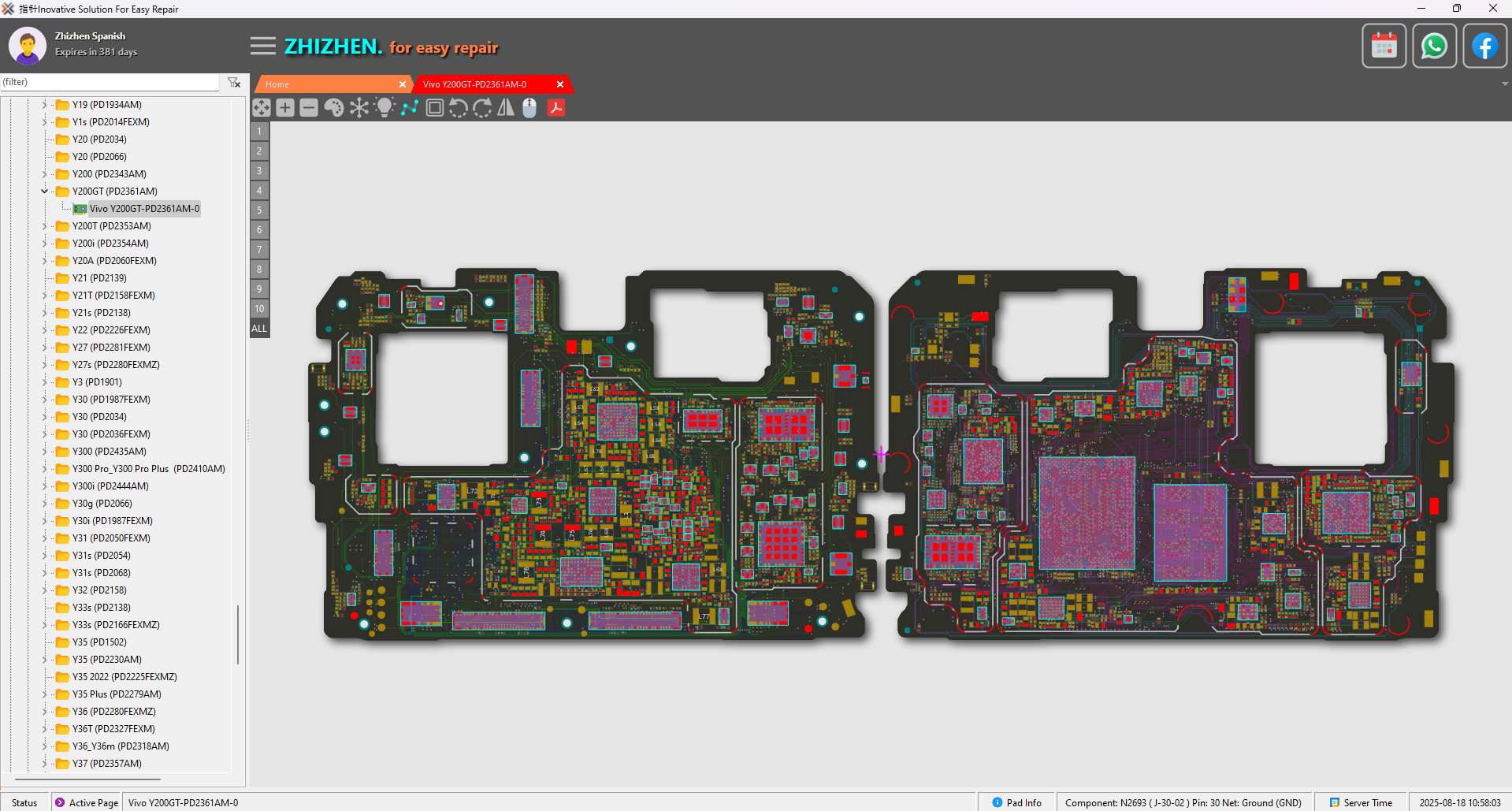The width and height of the screenshot is (1512, 811).
Task: Show ALL layers button
Action: [x=259, y=329]
